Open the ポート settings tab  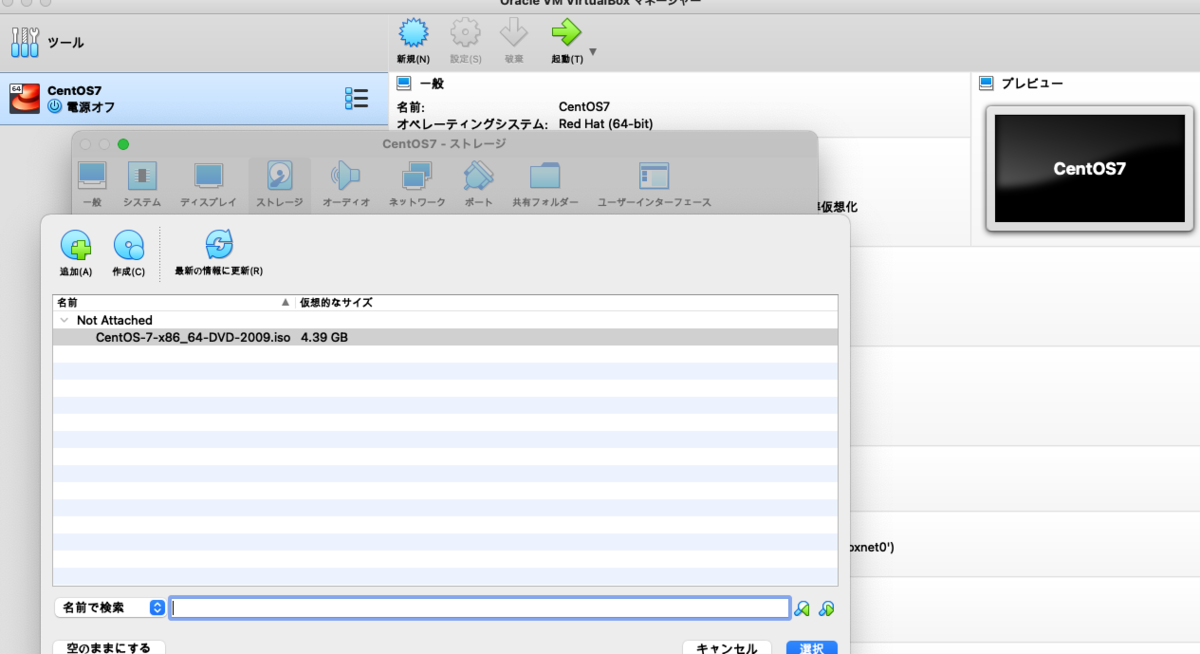479,185
